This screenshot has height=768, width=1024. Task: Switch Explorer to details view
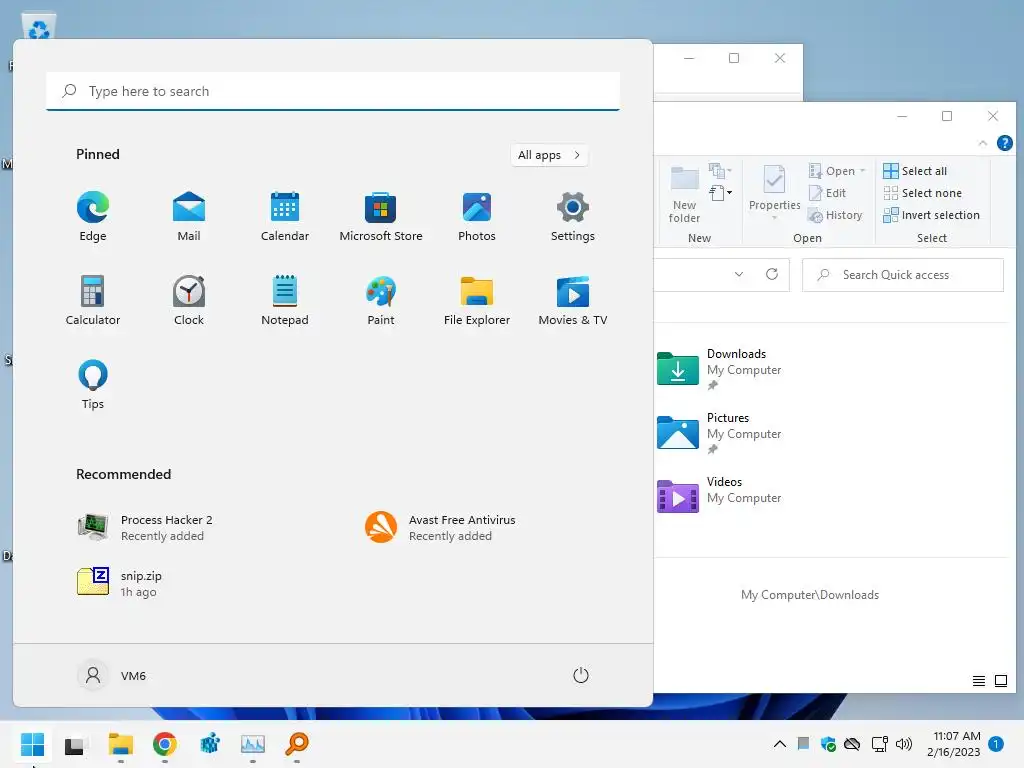pyautogui.click(x=978, y=681)
